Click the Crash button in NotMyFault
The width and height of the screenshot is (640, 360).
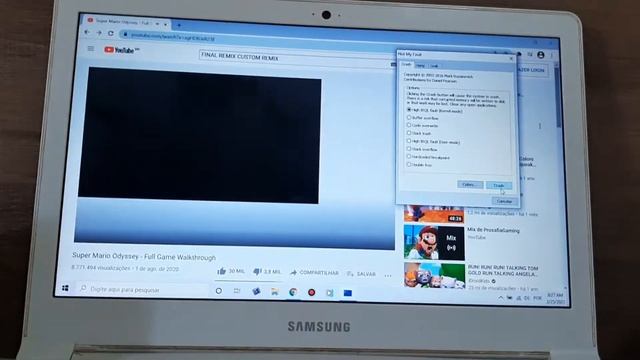coord(499,185)
